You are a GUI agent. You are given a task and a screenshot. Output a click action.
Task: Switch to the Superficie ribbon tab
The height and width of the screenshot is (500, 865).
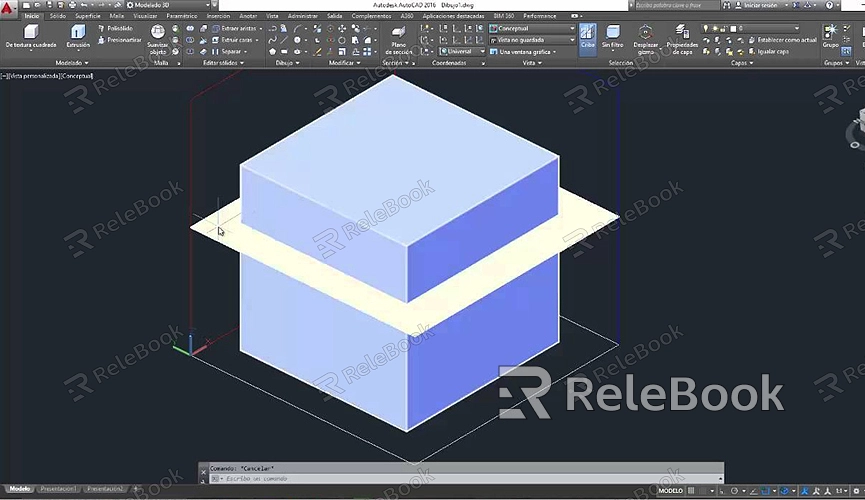click(87, 16)
